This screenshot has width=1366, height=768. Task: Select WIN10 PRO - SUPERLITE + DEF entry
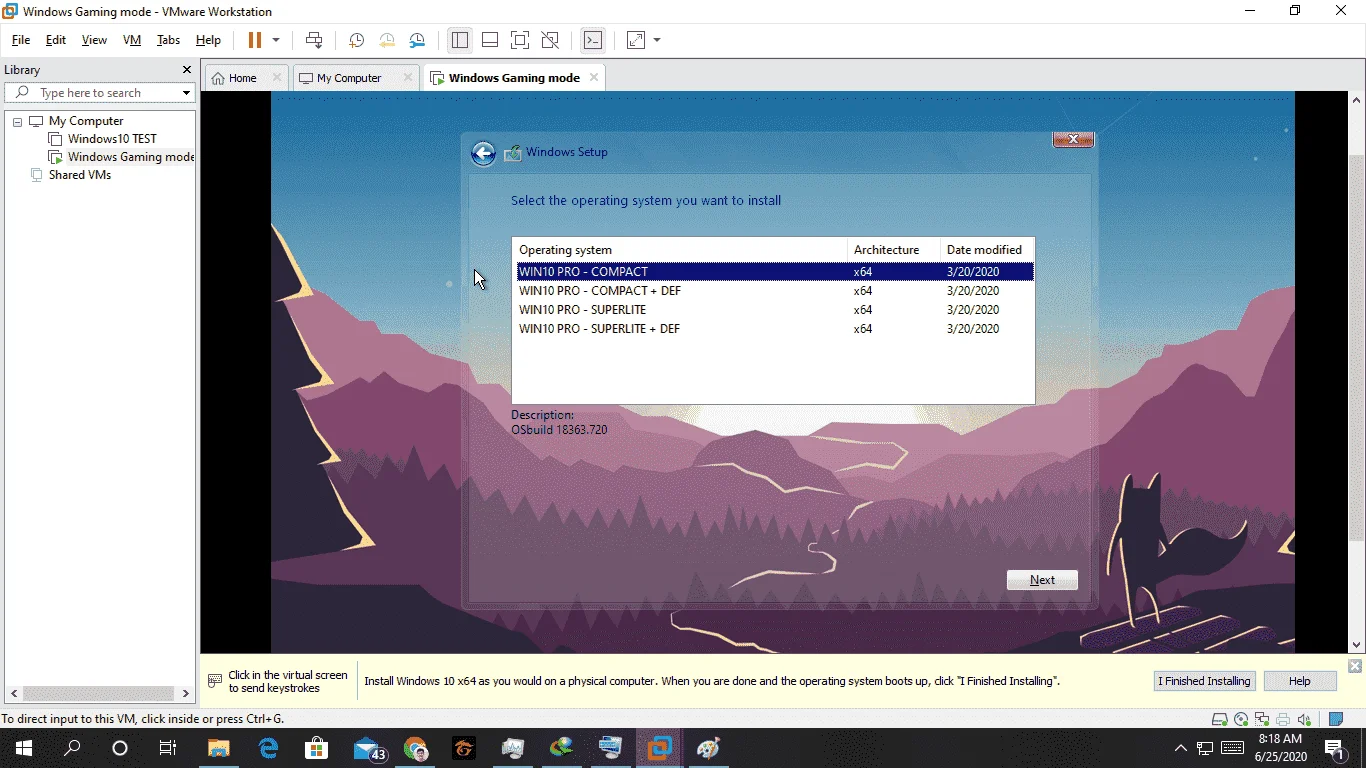775,329
